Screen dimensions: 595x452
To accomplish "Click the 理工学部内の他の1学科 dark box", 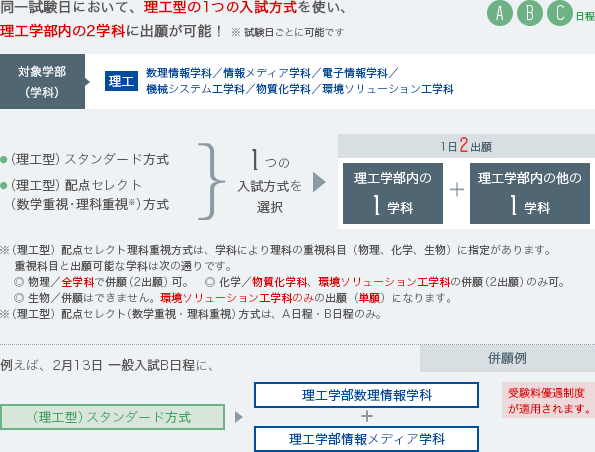I will click(530, 193).
